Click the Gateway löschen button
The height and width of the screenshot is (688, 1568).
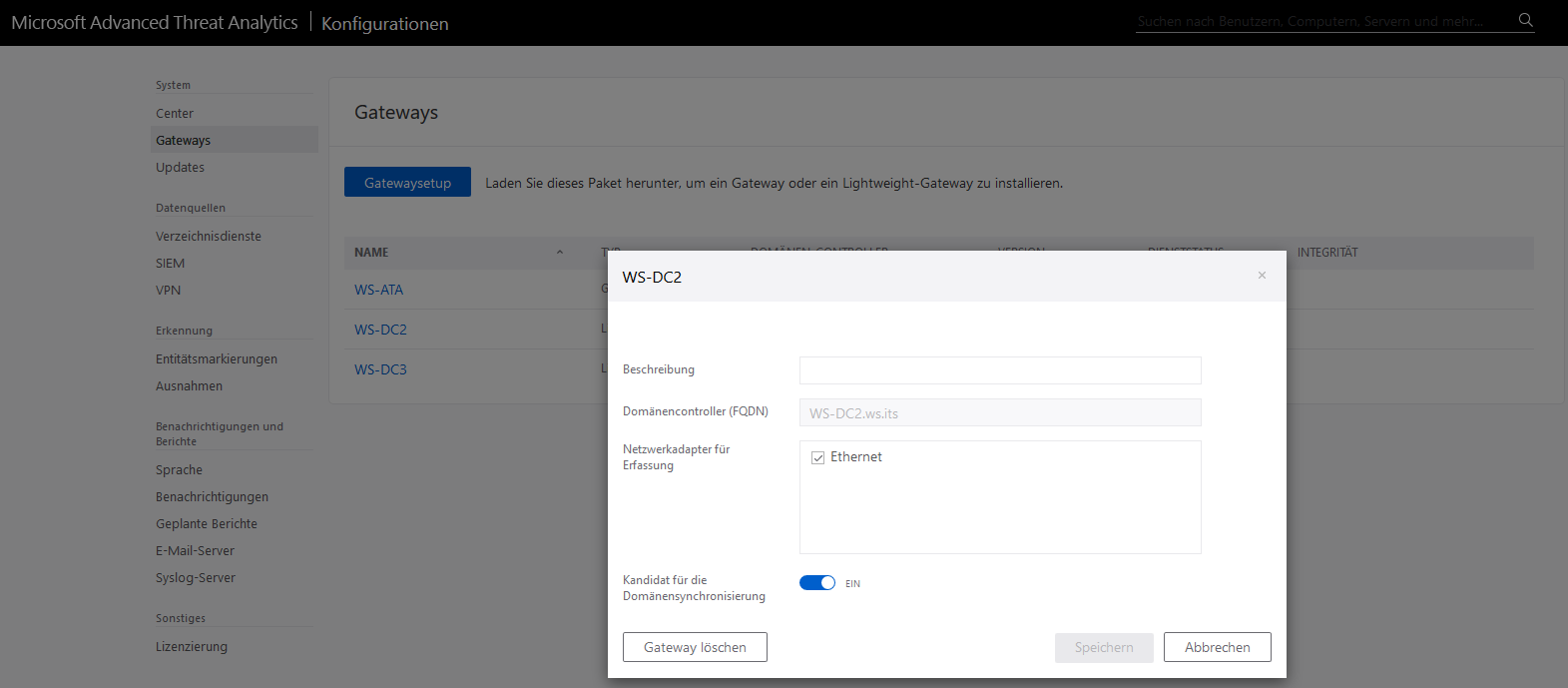click(695, 647)
